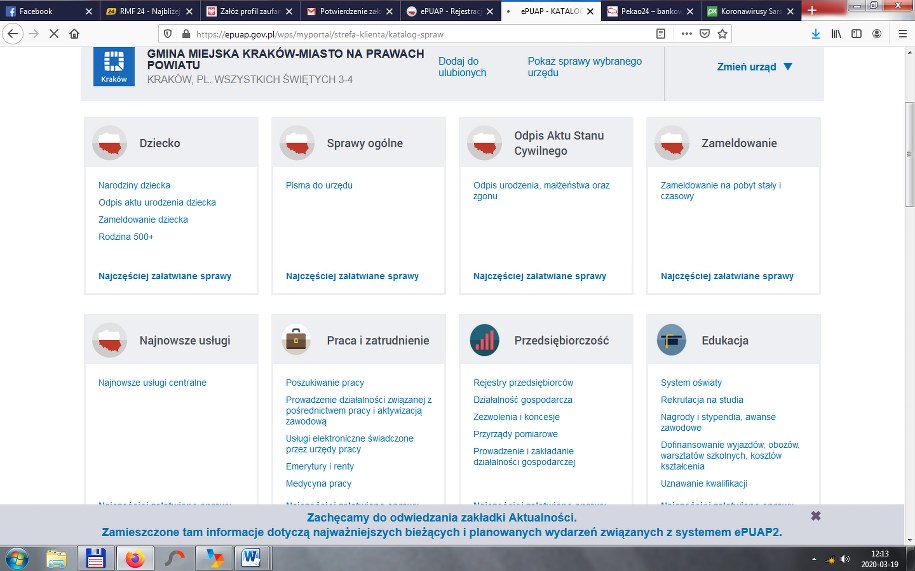Switch to the RMF 24 tab
The image size is (915, 571).
point(149,11)
